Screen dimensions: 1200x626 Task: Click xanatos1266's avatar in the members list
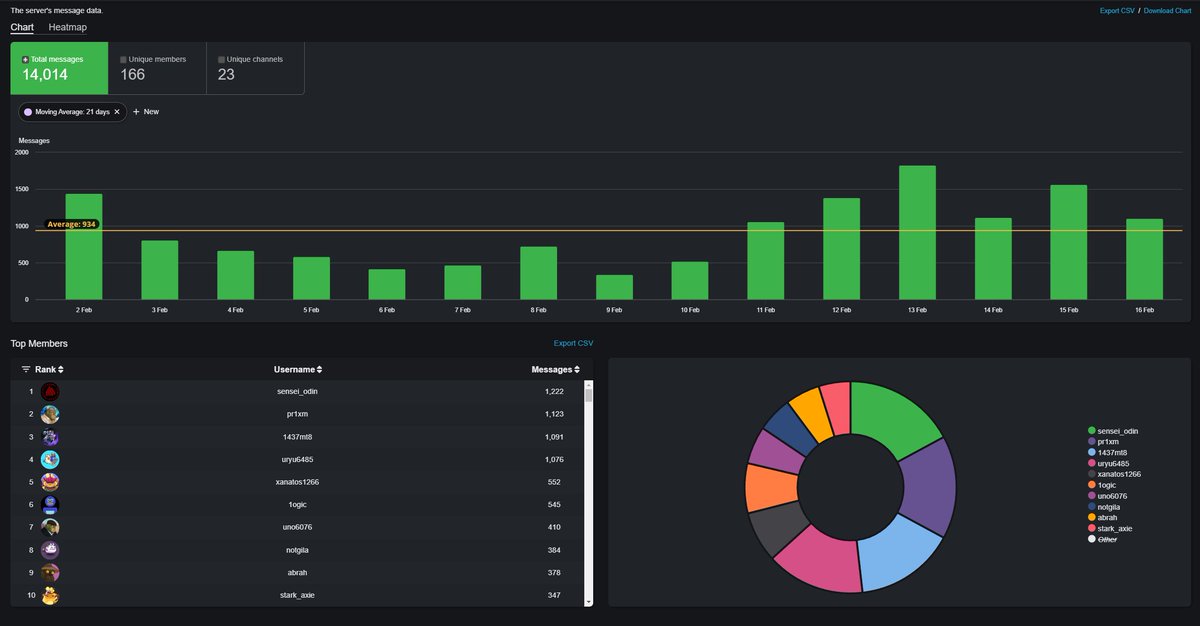(x=49, y=481)
